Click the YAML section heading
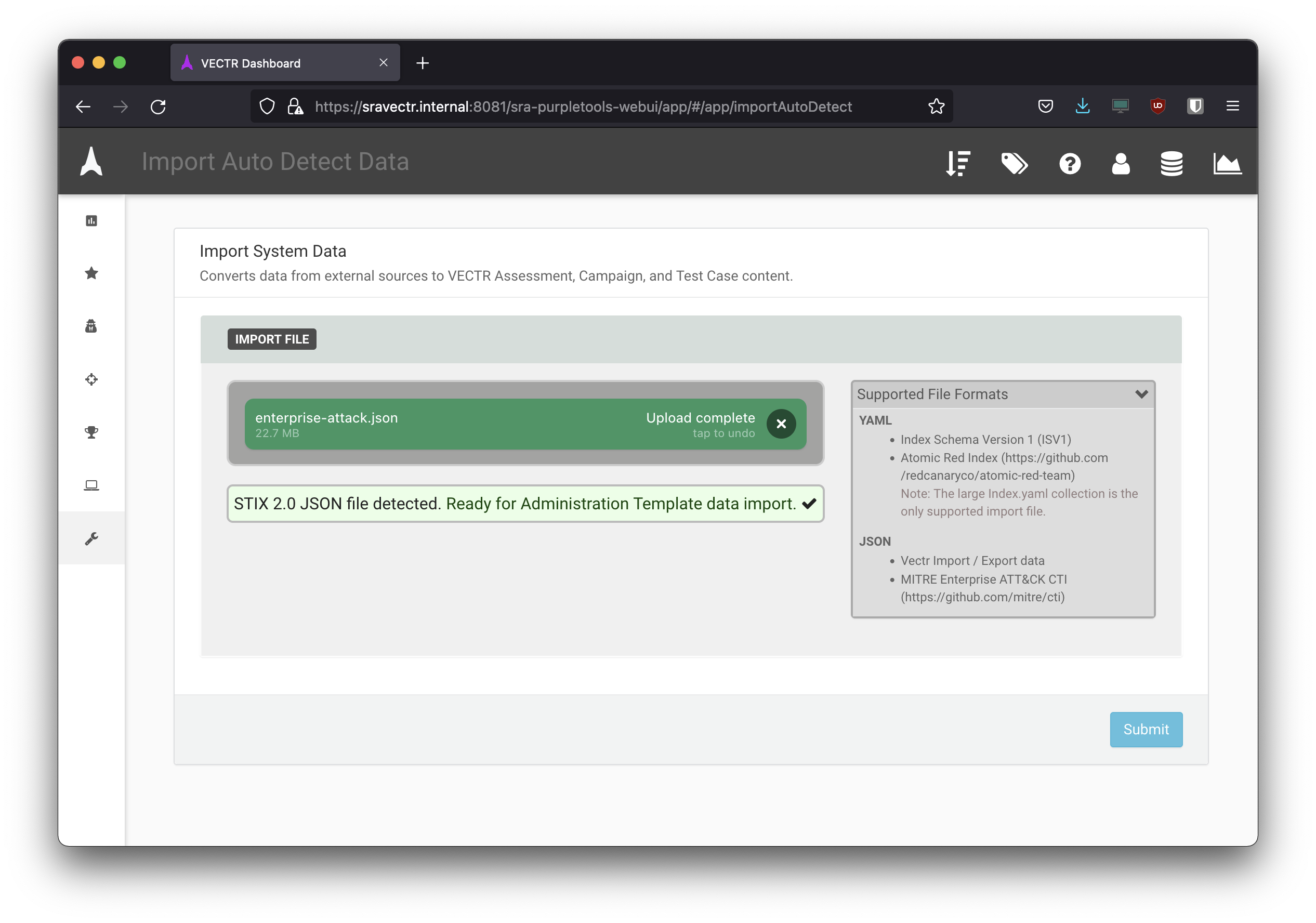The width and height of the screenshot is (1316, 923). (x=875, y=420)
